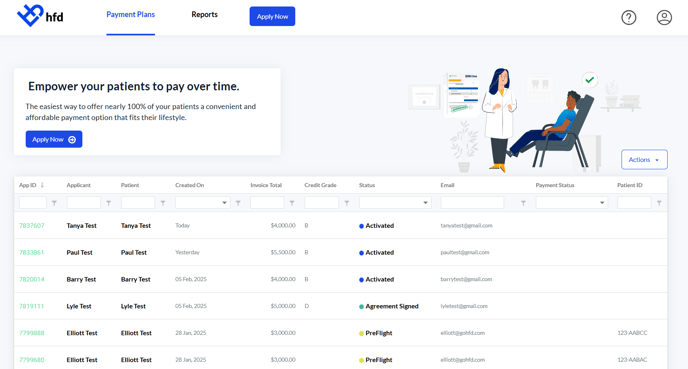This screenshot has height=369, width=688.
Task: Click the Email column filter icon
Action: point(523,203)
